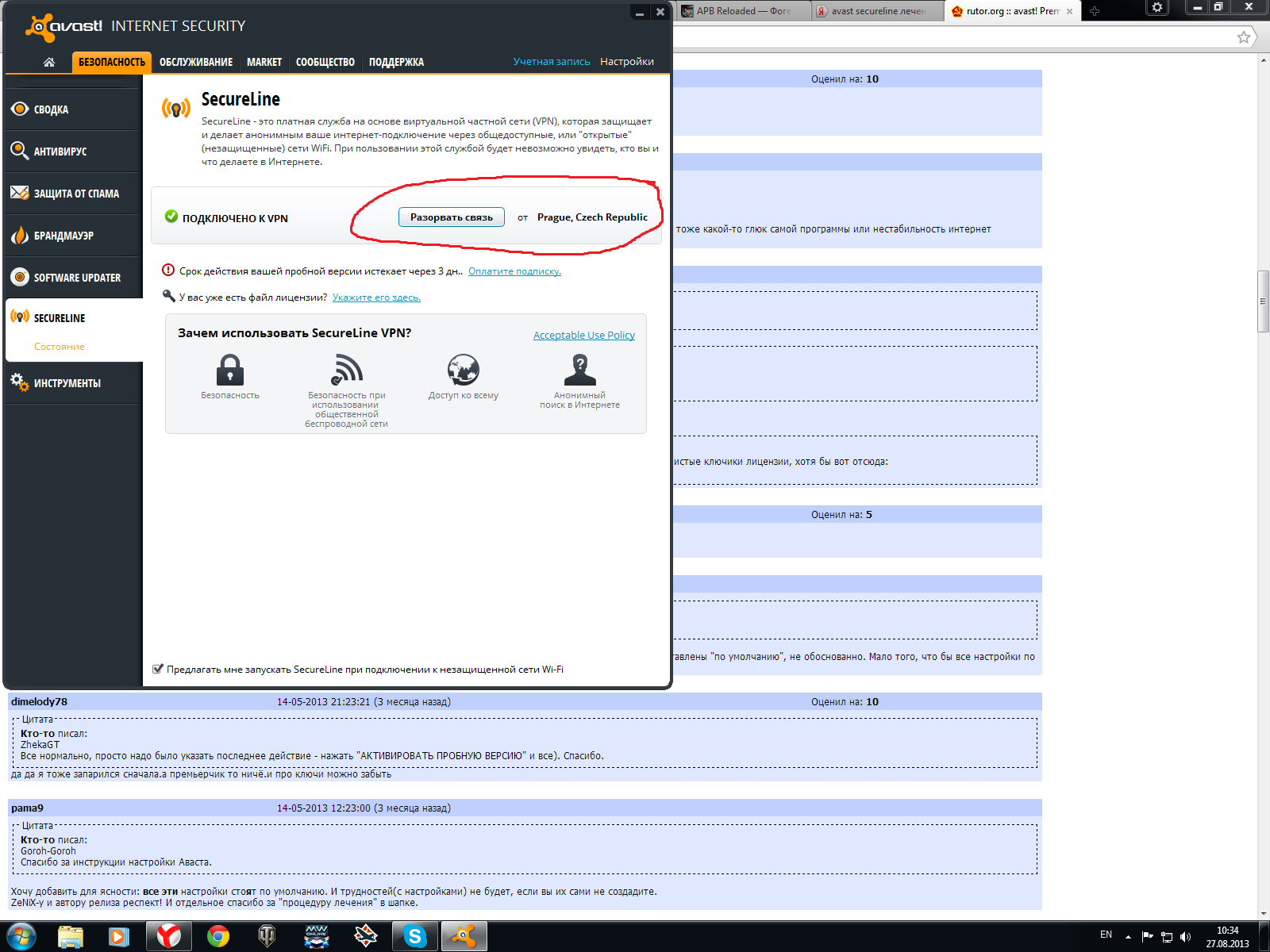
Task: Switch to БЕЗОПАСНОСТЬ tab
Action: 112,62
